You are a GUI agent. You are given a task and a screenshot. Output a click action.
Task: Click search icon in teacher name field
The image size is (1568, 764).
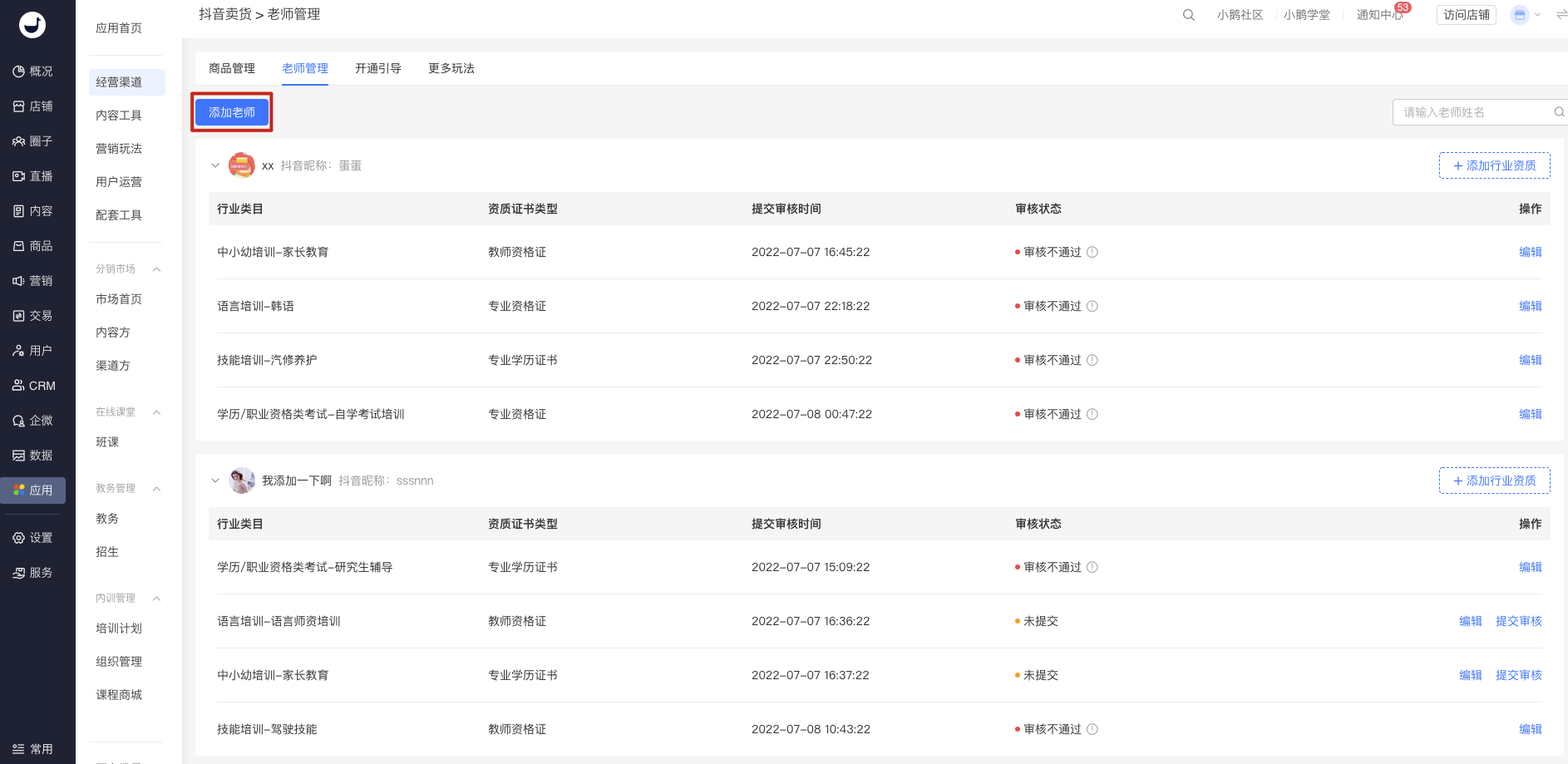[x=1559, y=112]
